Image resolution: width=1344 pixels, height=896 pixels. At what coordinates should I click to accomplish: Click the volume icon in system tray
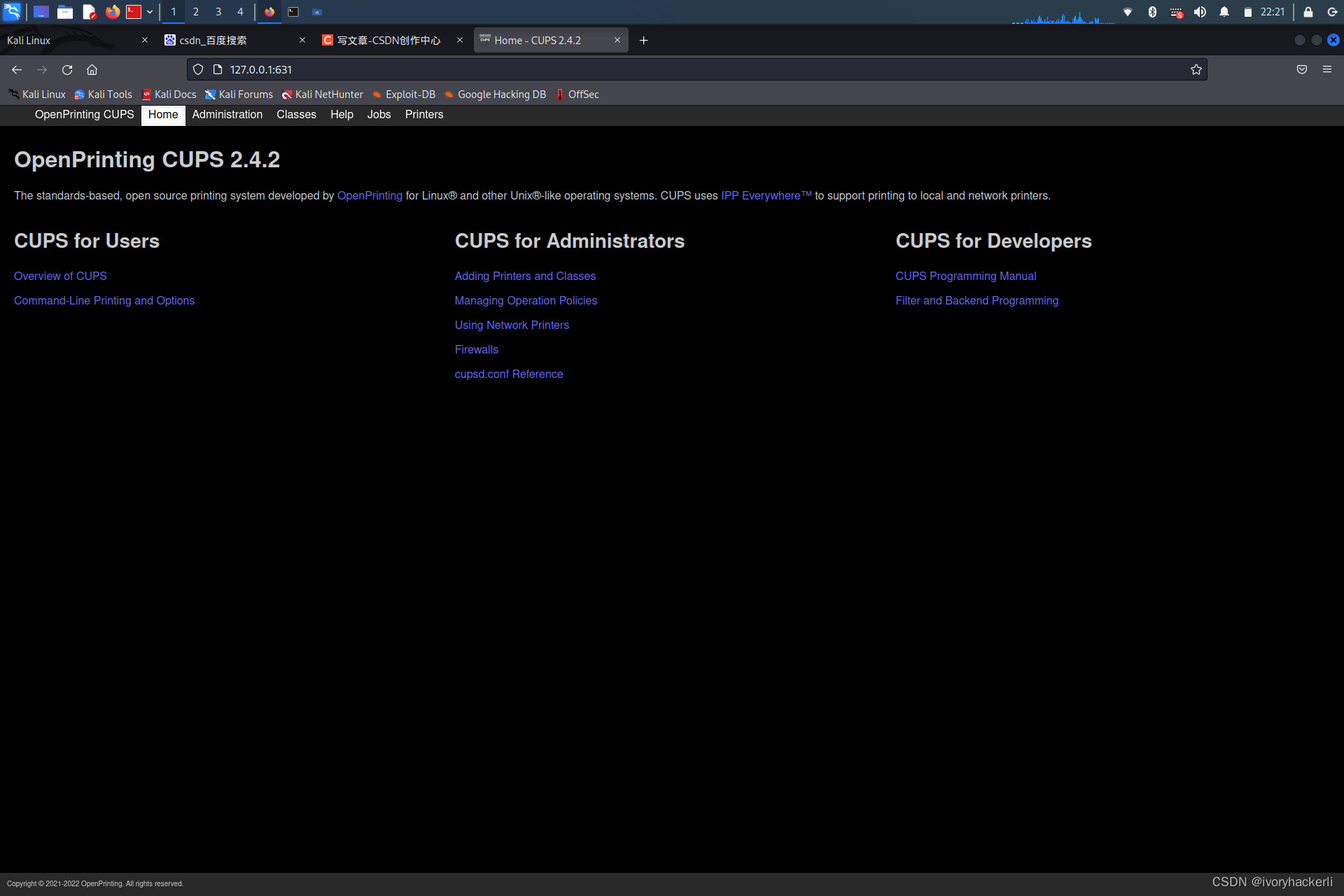pyautogui.click(x=1200, y=12)
